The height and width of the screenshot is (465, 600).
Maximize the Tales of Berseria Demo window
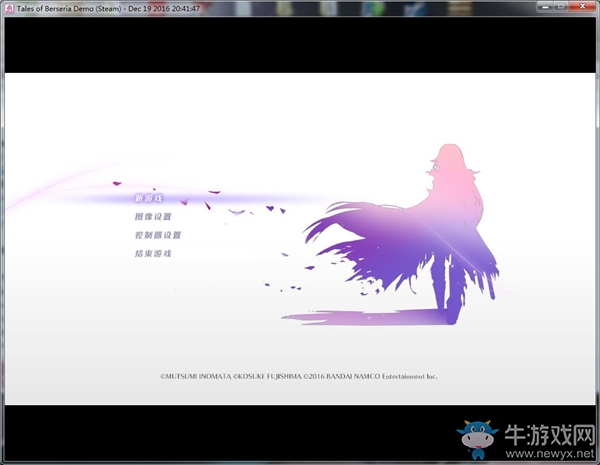[561, 6]
